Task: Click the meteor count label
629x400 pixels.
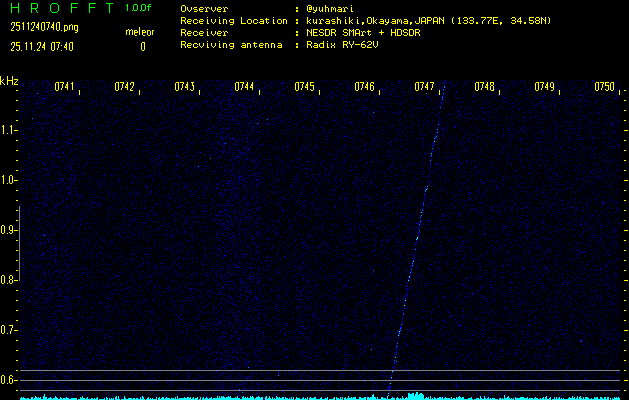Action: 140,33
